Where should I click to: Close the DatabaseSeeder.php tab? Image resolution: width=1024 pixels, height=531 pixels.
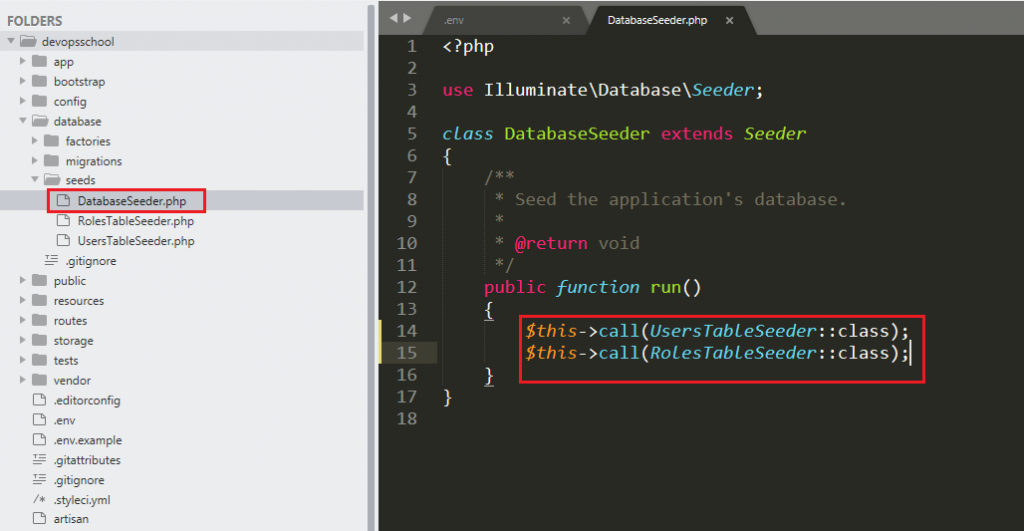pyautogui.click(x=729, y=20)
